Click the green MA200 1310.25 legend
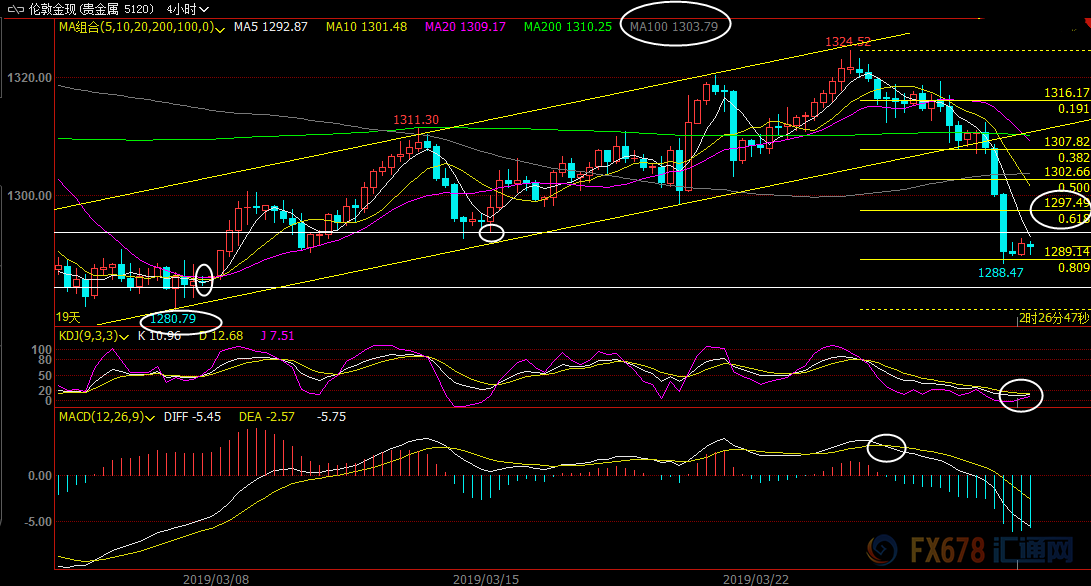The image size is (1091, 586). 568,26
